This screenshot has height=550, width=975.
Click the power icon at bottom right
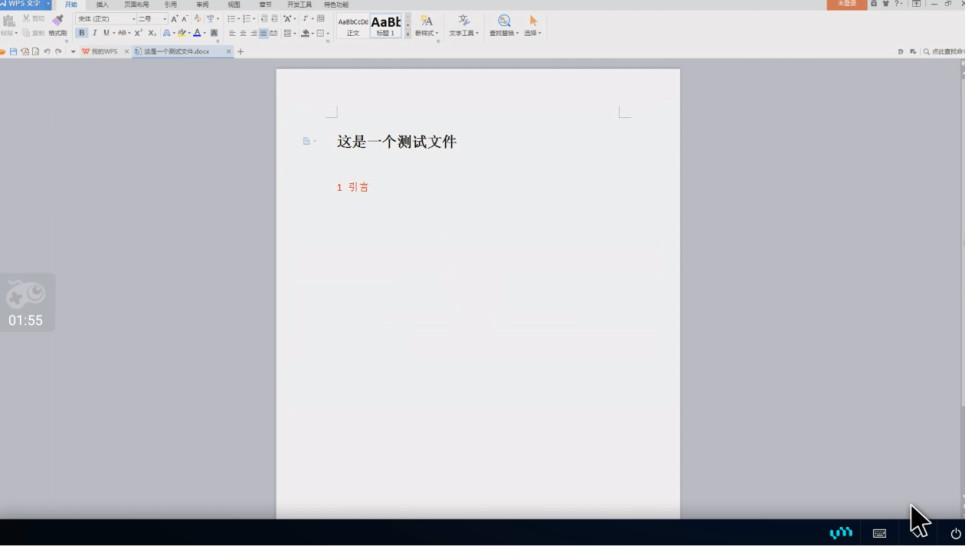[956, 533]
